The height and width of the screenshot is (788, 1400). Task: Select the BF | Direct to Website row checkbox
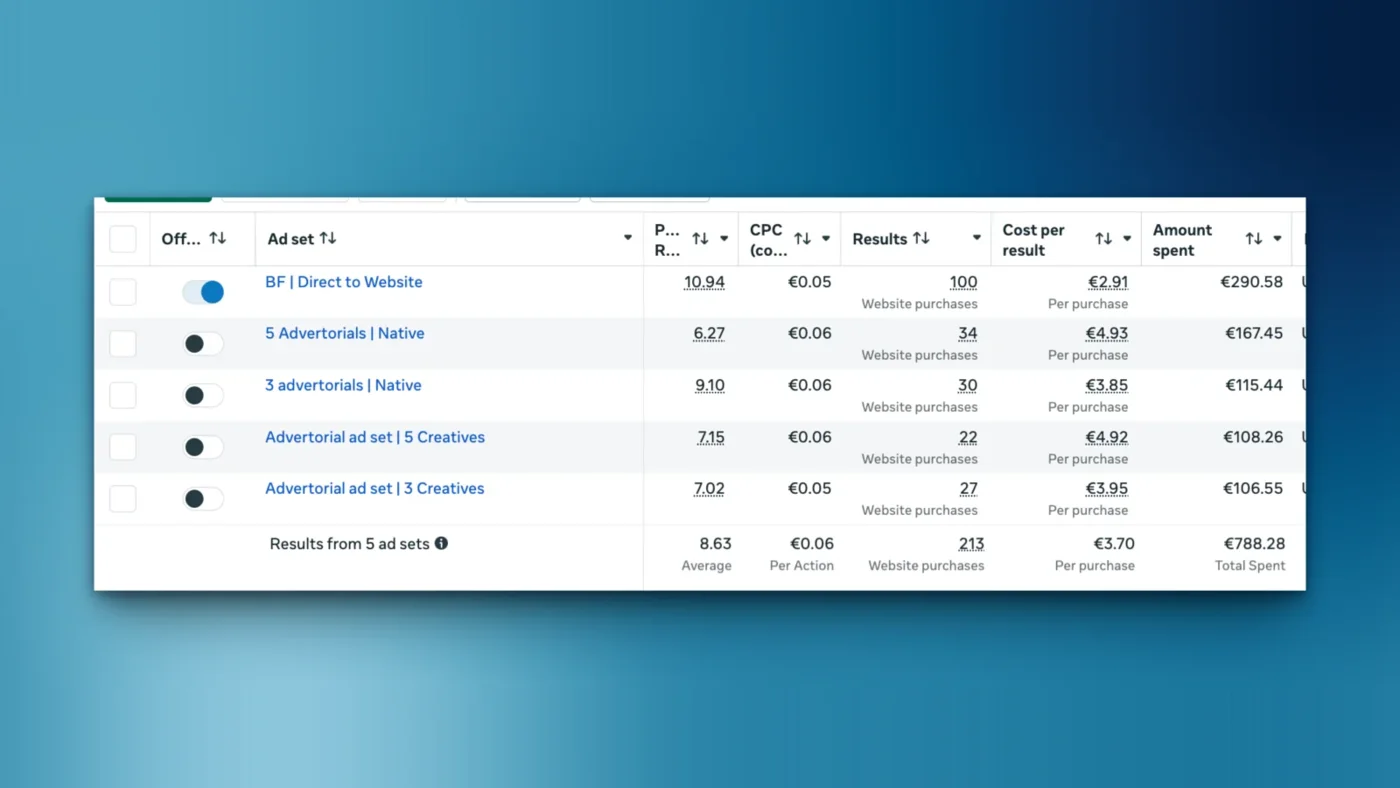tap(122, 292)
